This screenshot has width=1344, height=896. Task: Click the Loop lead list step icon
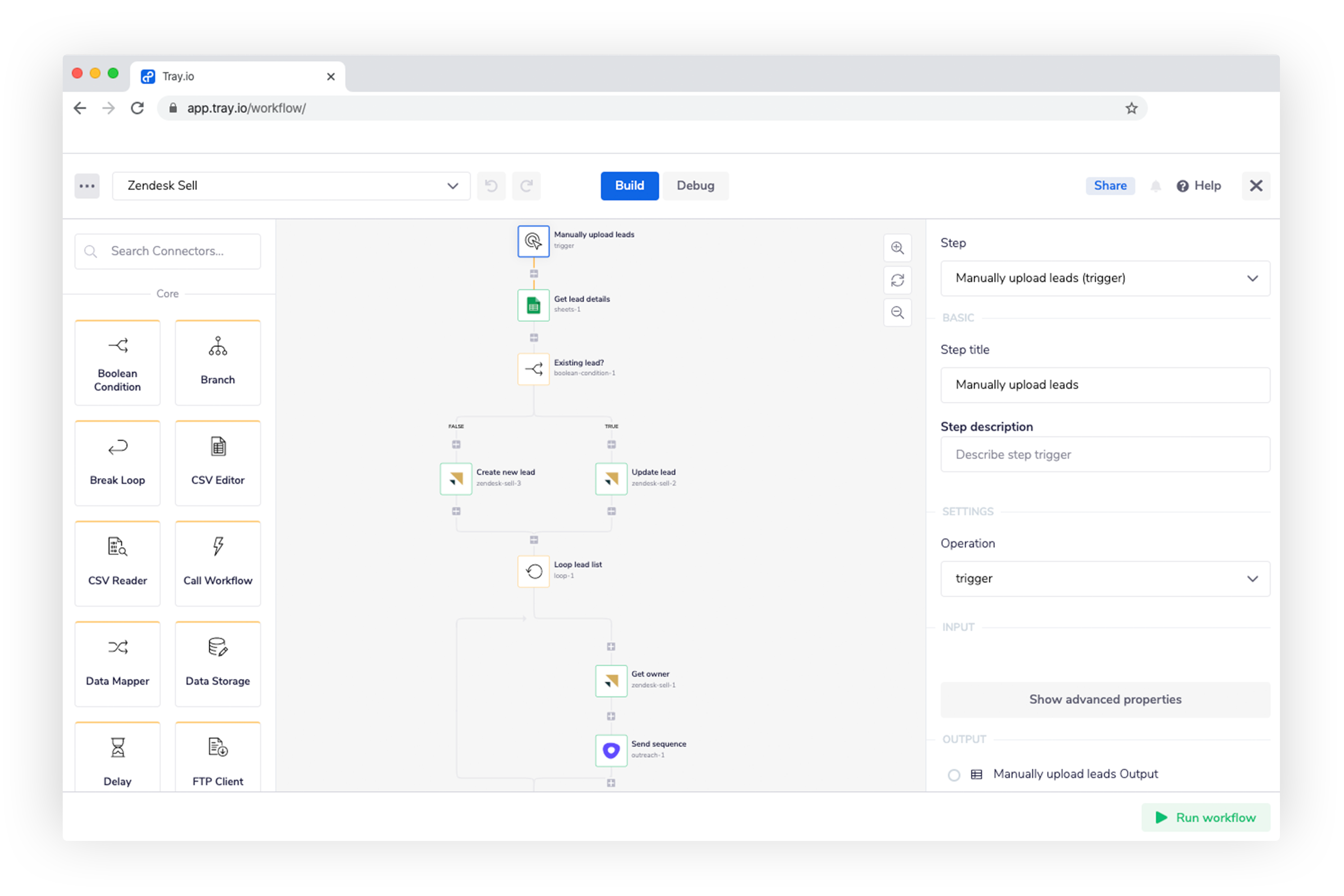click(533, 571)
